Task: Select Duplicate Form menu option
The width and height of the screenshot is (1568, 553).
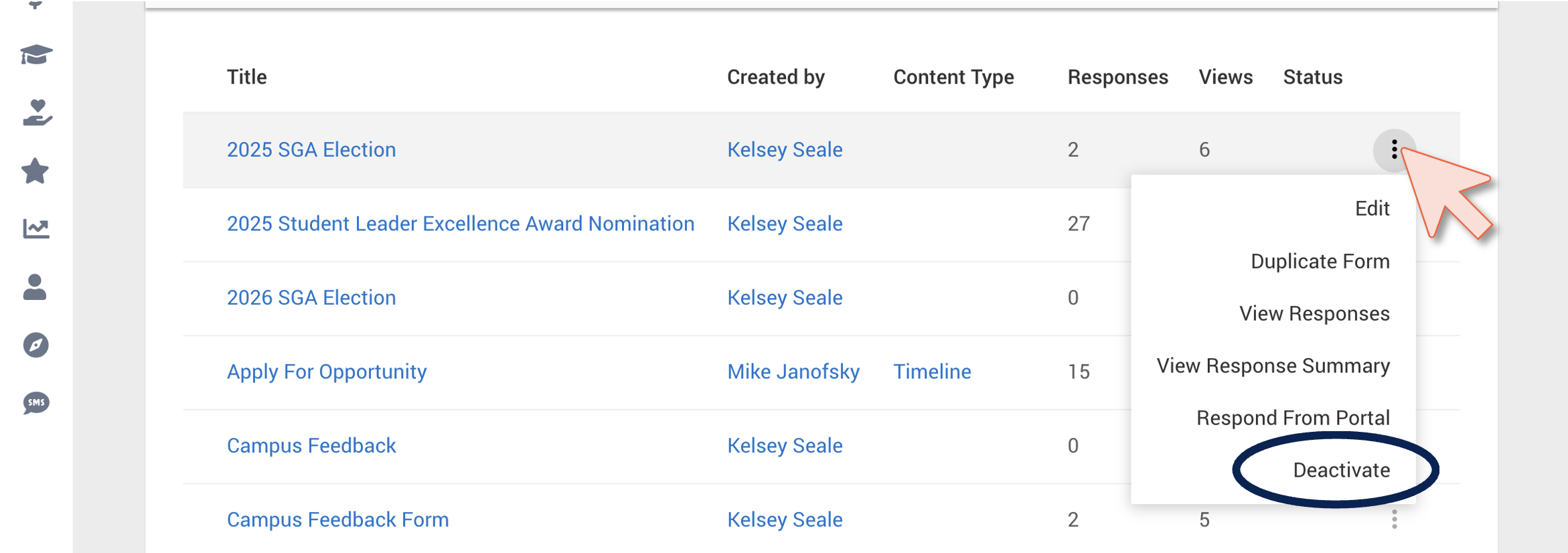Action: [x=1320, y=261]
